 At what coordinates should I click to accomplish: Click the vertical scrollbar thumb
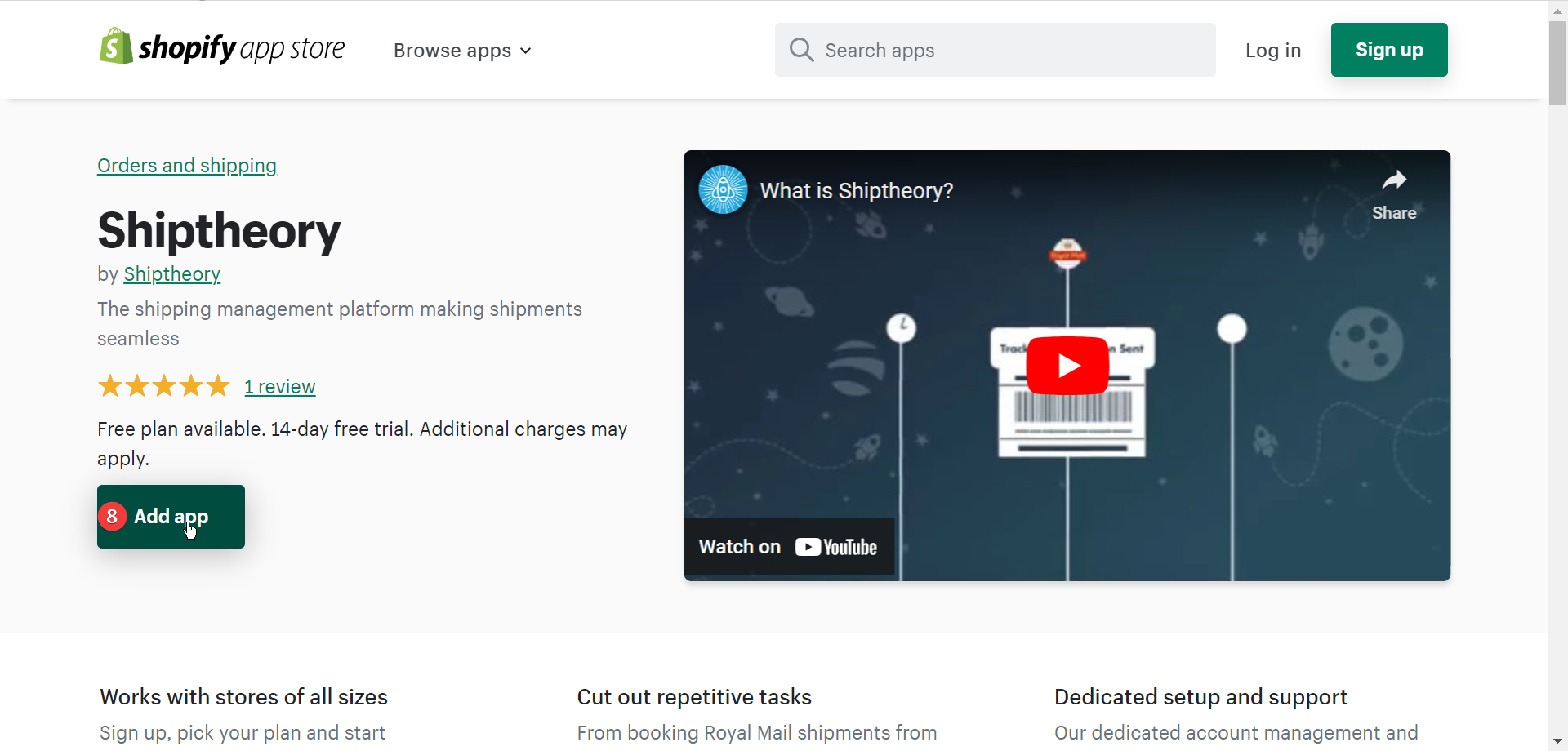(x=1557, y=63)
